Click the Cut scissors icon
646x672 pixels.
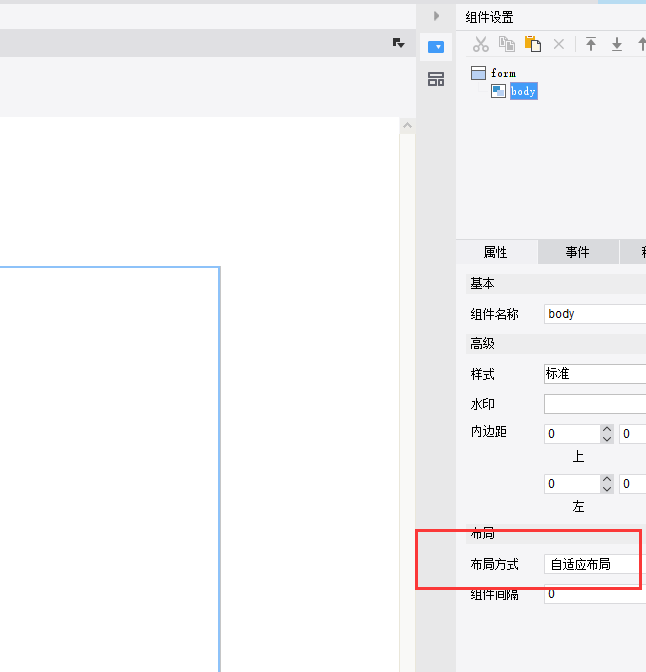[x=481, y=44]
